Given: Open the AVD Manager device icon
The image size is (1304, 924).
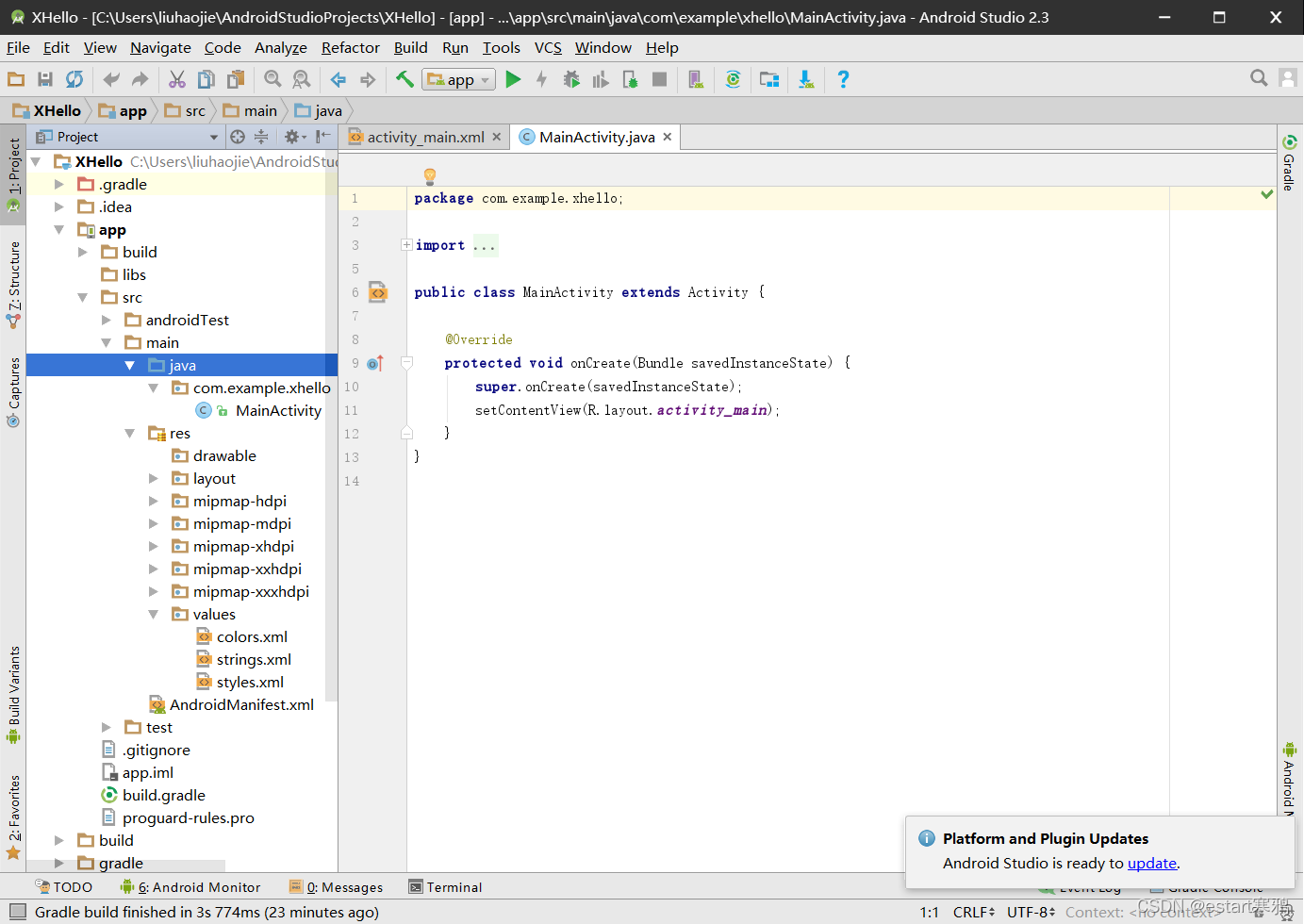Looking at the screenshot, I should coord(696,80).
